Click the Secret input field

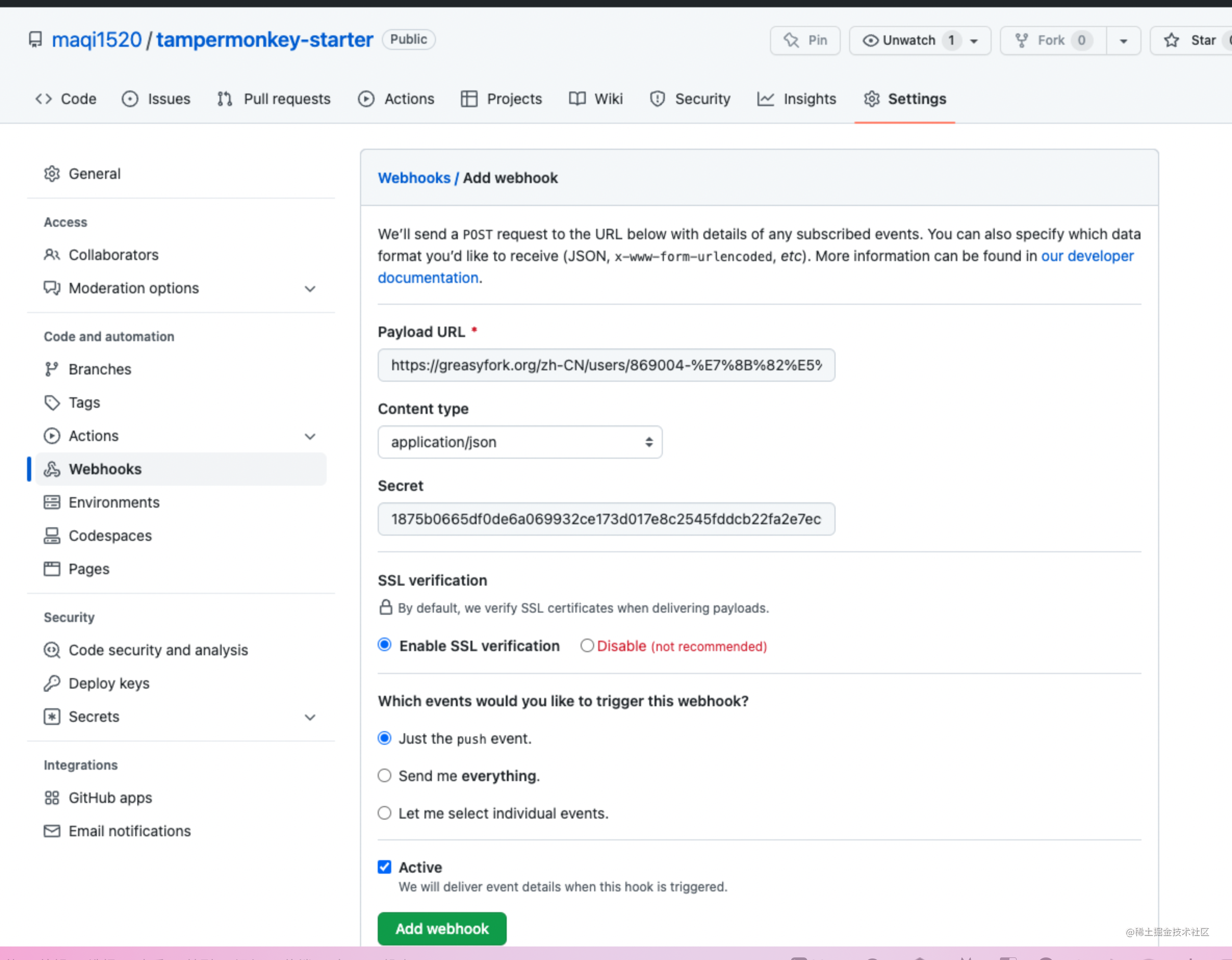point(607,519)
